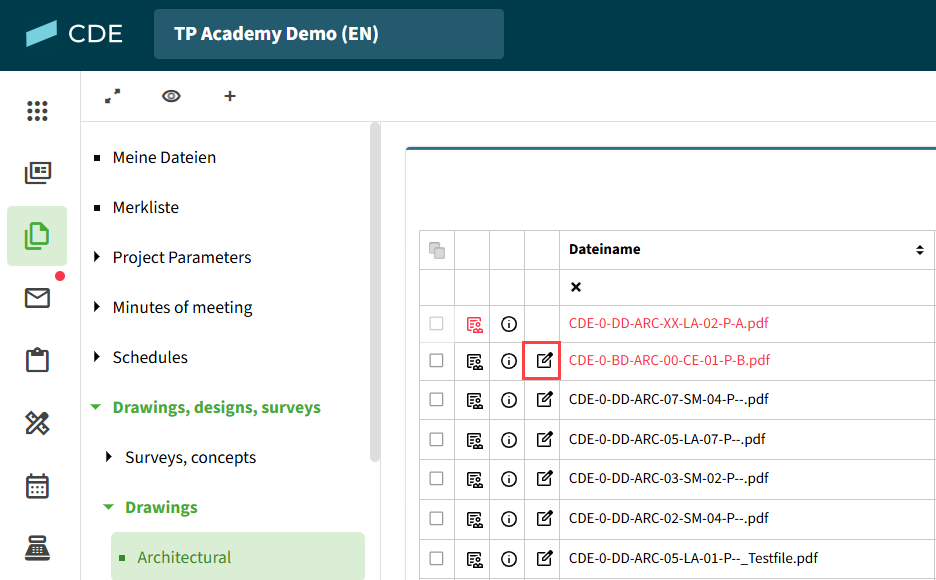This screenshot has height=580, width=936.
Task: Tick the checkbox for CDE-0-DD-ARC-03-SM-02-P--.pdf
Action: pyautogui.click(x=436, y=479)
